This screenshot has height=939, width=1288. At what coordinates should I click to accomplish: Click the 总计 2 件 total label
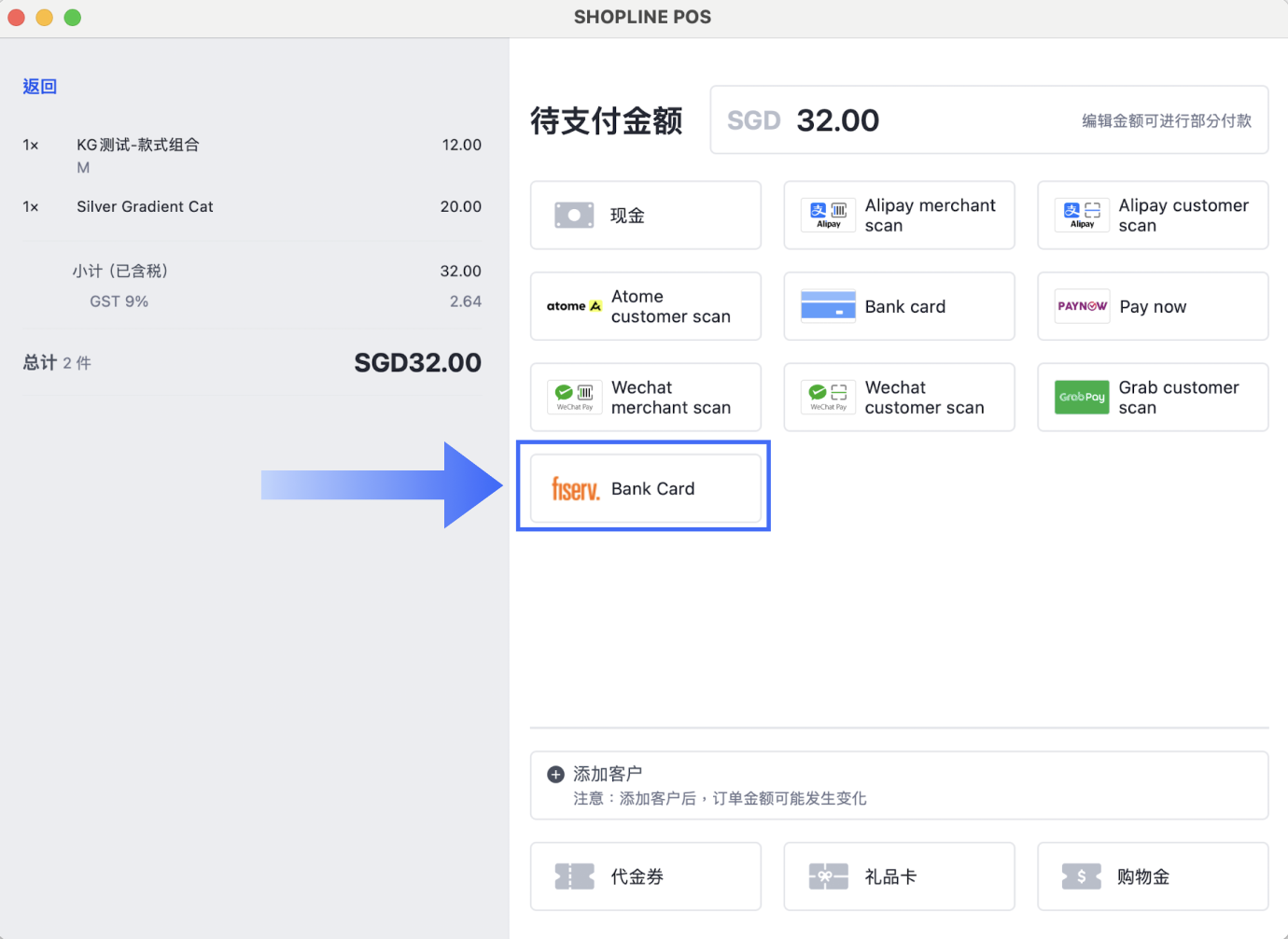point(57,362)
